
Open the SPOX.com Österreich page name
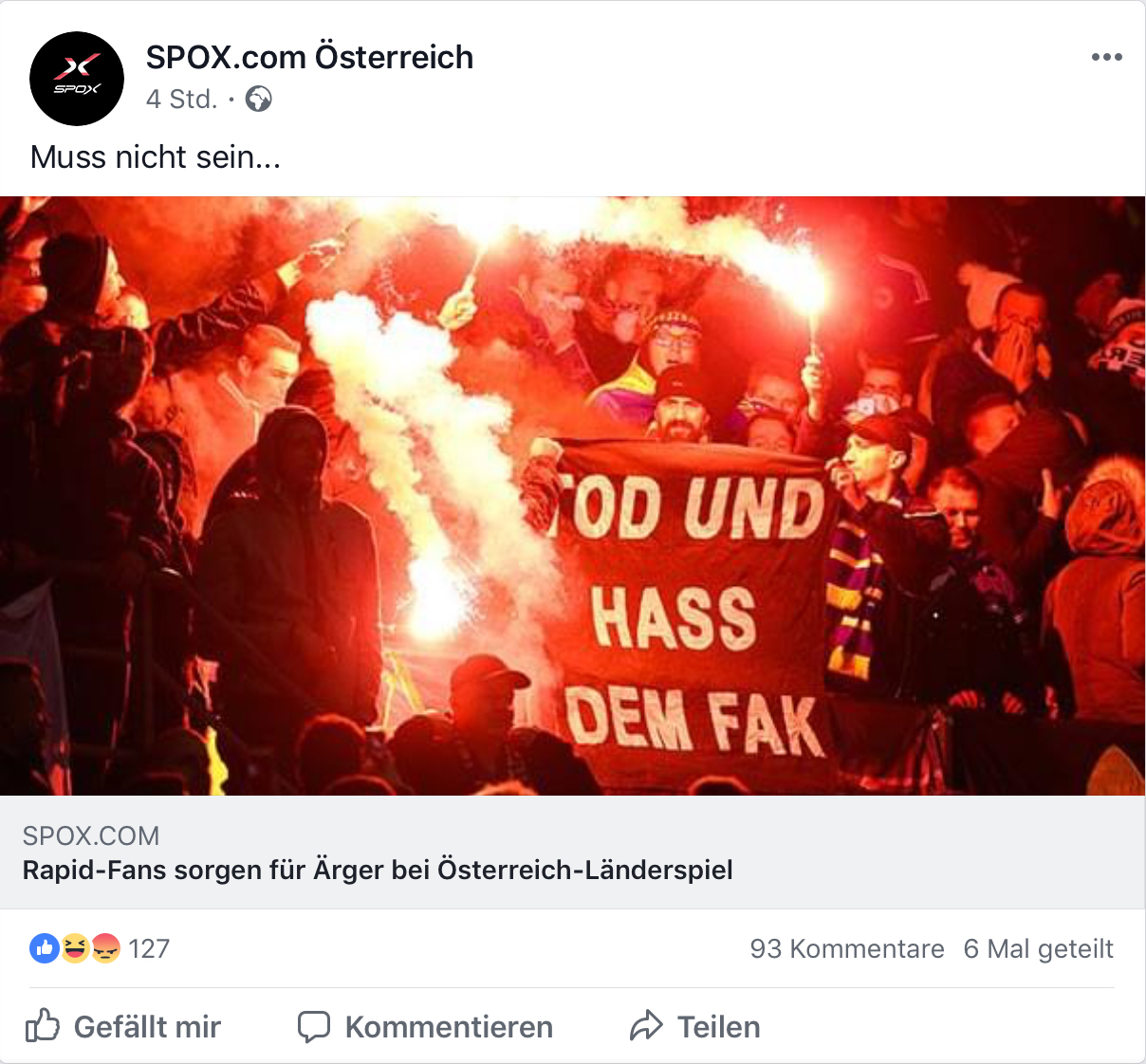[309, 57]
